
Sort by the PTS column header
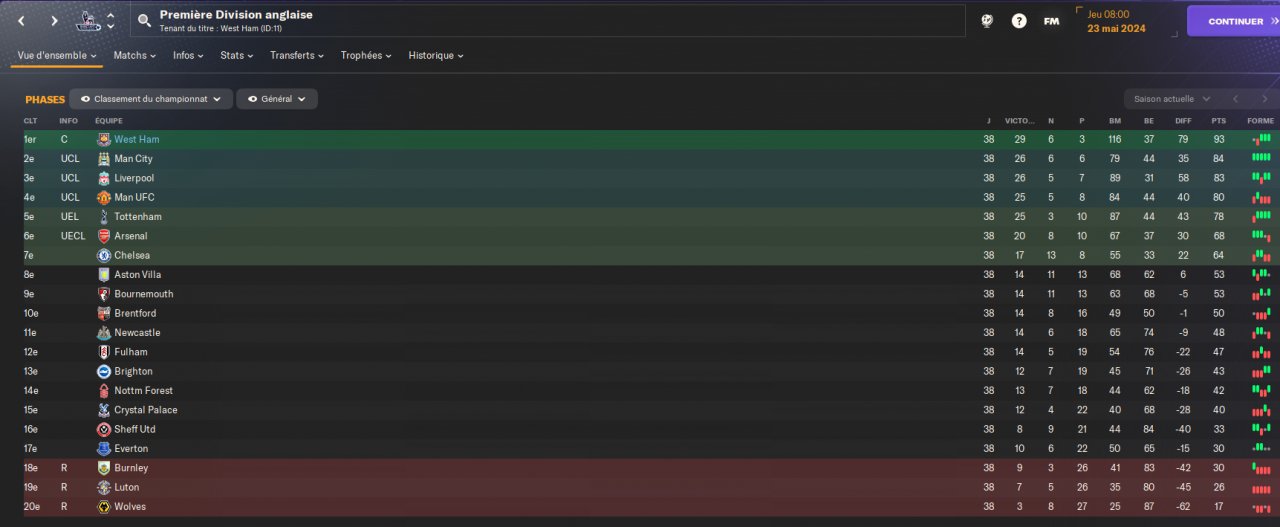pyautogui.click(x=1218, y=121)
